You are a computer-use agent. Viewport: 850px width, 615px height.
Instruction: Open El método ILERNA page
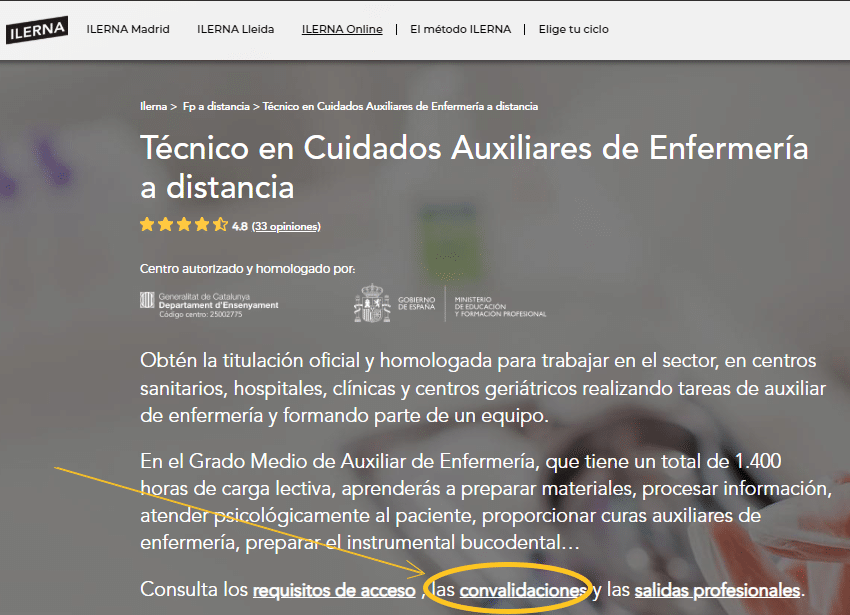tap(460, 29)
